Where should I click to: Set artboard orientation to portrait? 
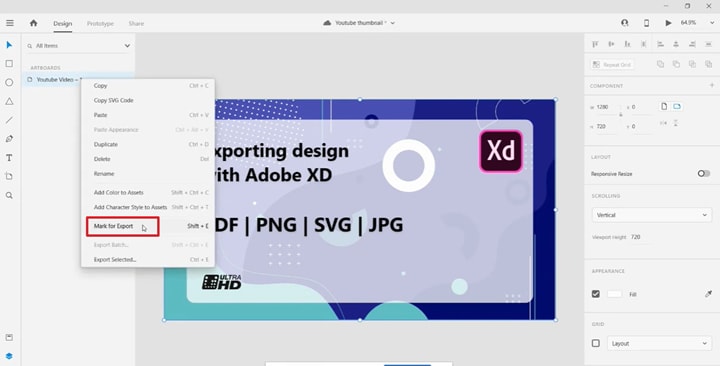(664, 107)
